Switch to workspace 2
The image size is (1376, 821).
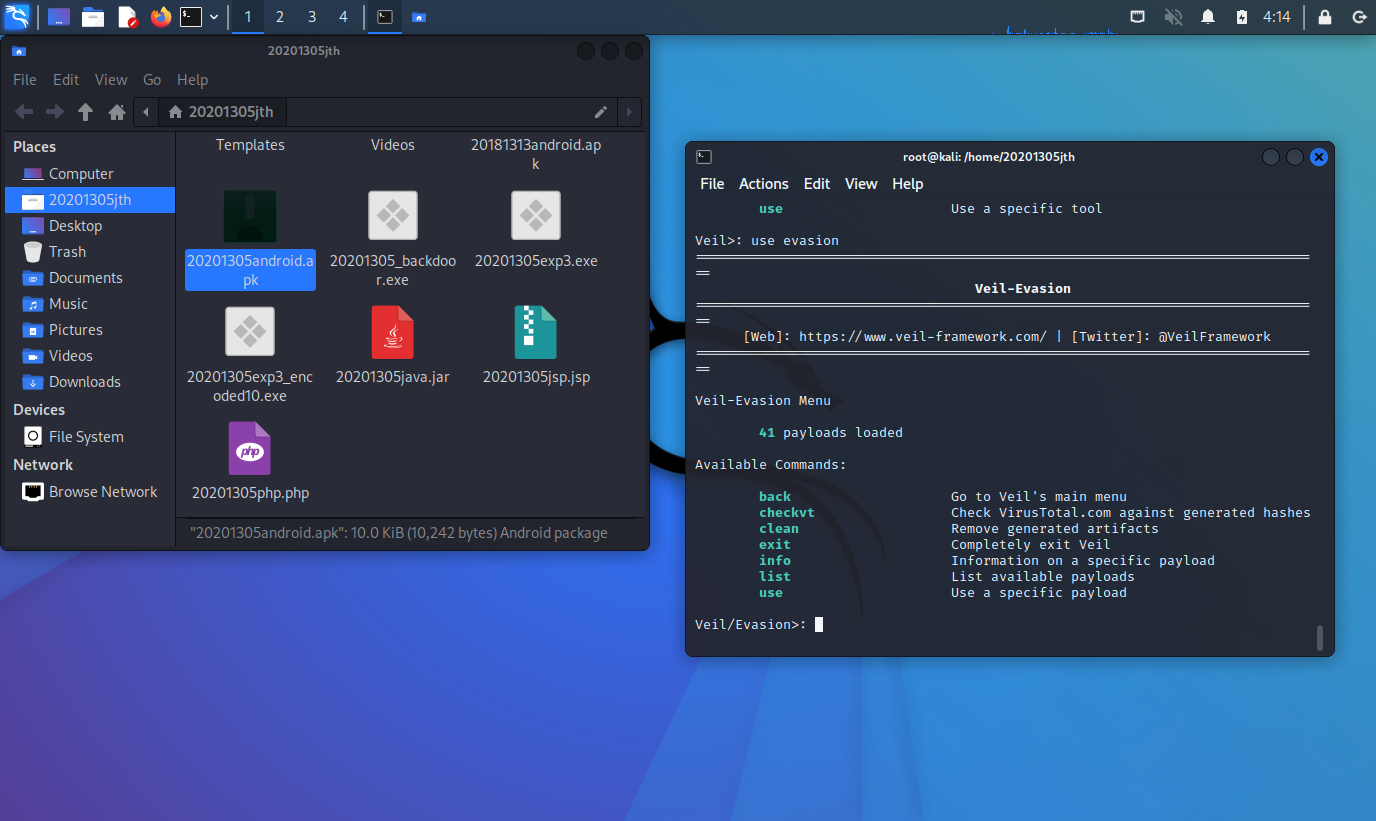280,17
